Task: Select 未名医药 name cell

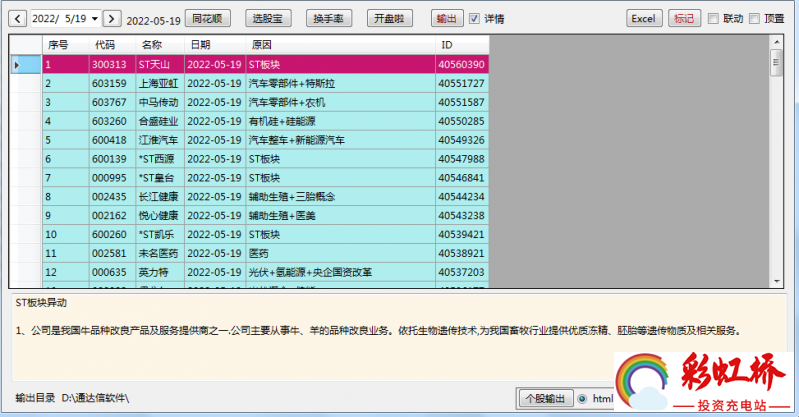Action: tap(160, 253)
